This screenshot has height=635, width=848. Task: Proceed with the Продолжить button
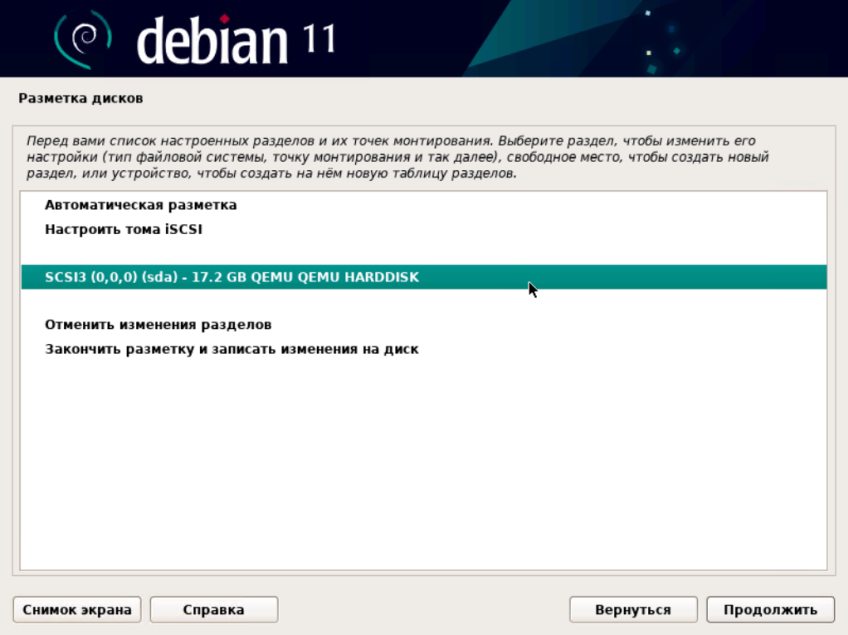pyautogui.click(x=770, y=610)
